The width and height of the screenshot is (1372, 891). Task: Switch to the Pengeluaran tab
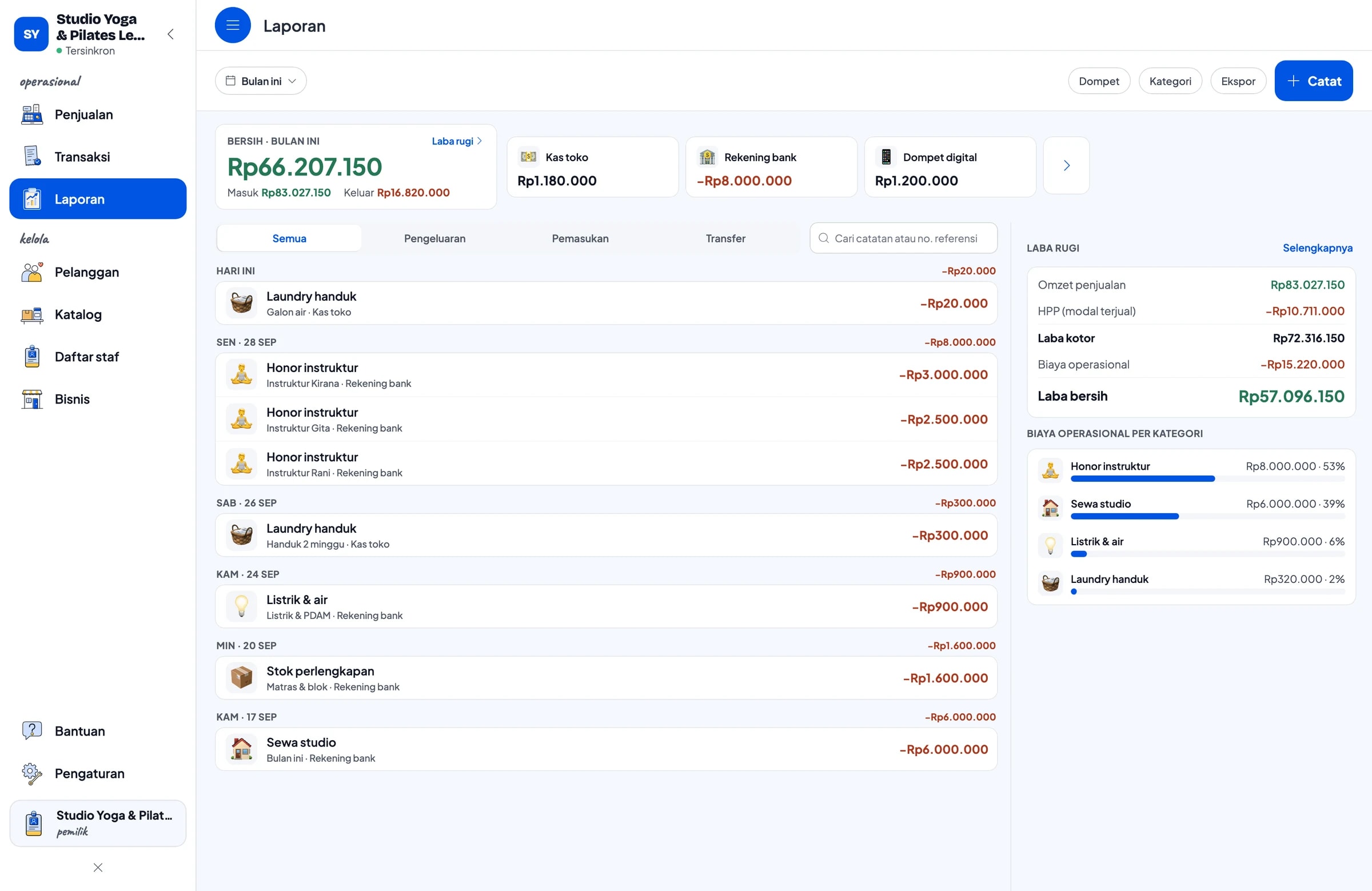[434, 238]
